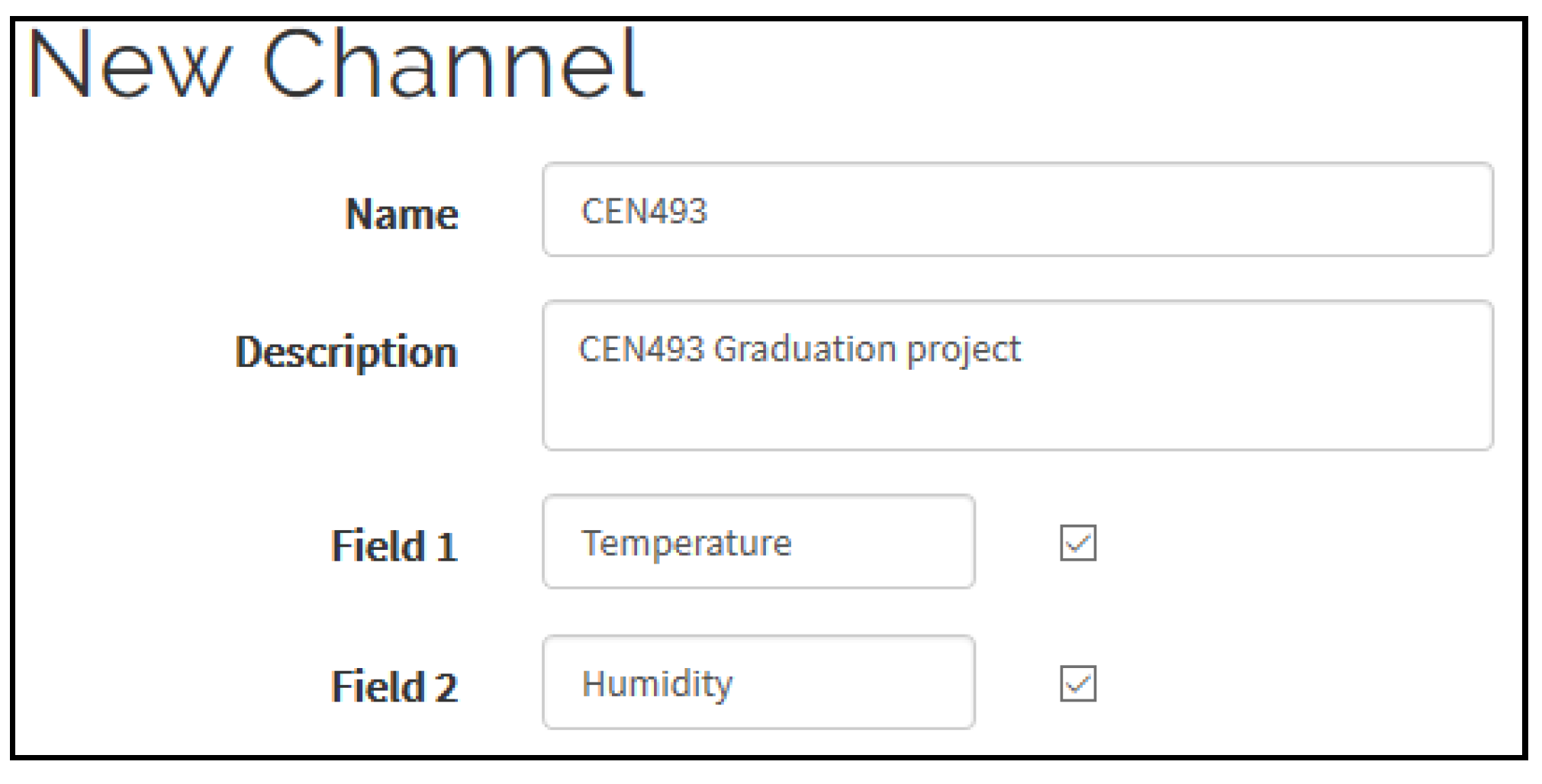Click the Description label
The width and height of the screenshot is (1542, 784).
point(346,352)
